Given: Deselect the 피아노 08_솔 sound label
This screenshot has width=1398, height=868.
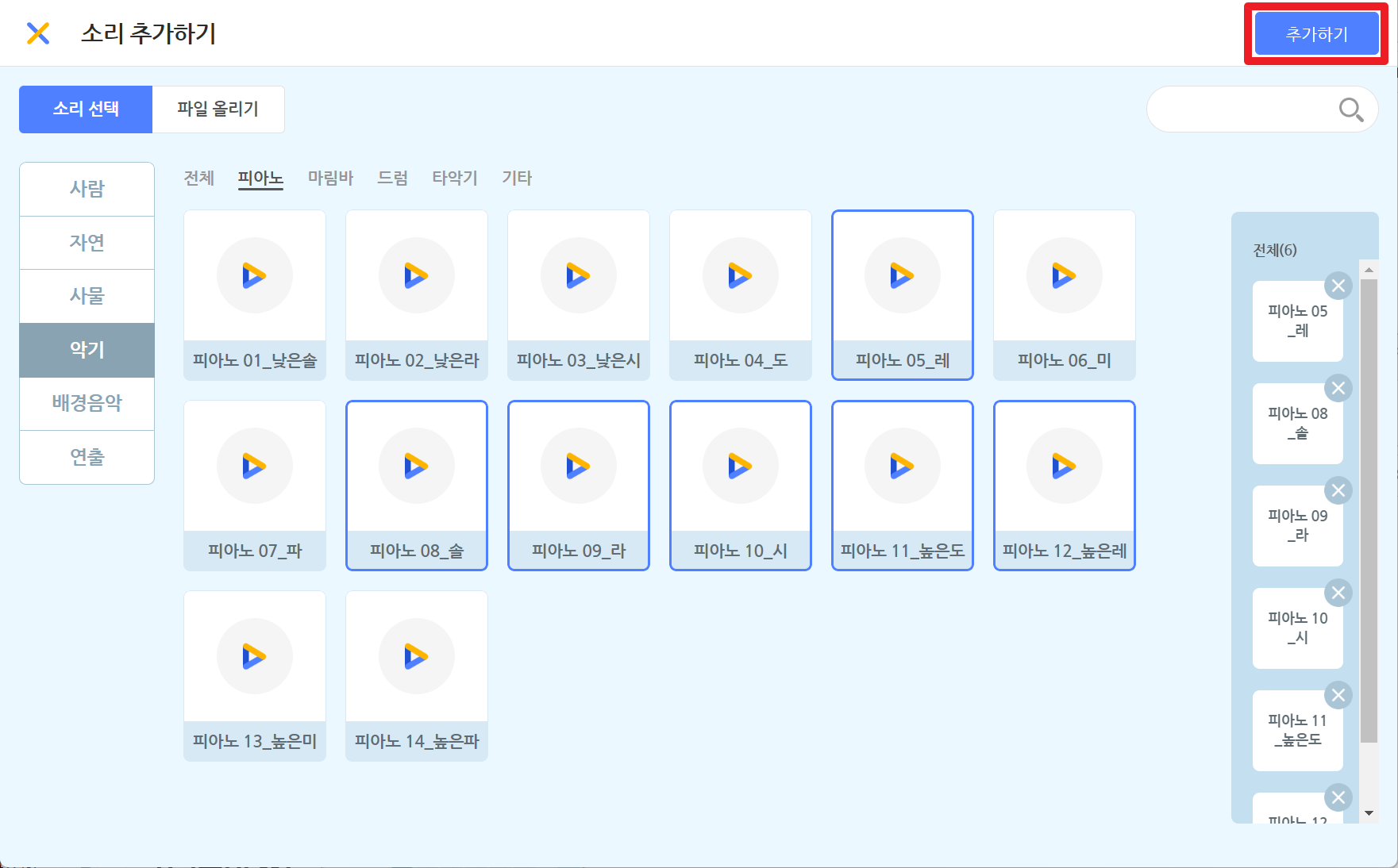Looking at the screenshot, I should (417, 551).
